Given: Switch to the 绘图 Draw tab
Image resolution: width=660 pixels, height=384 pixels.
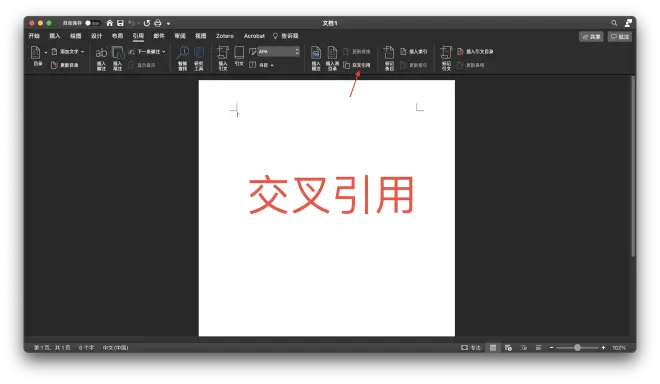Looking at the screenshot, I should tap(76, 36).
